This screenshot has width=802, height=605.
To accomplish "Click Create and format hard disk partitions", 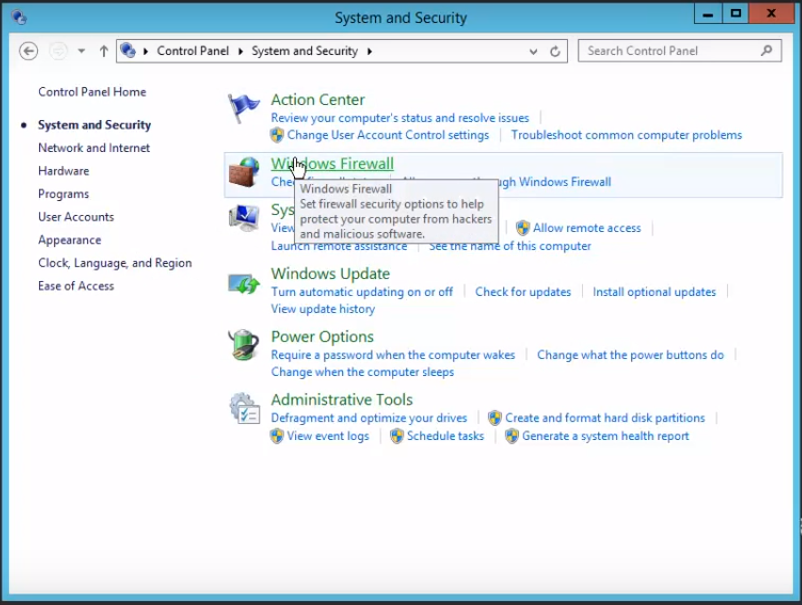I will coord(605,418).
